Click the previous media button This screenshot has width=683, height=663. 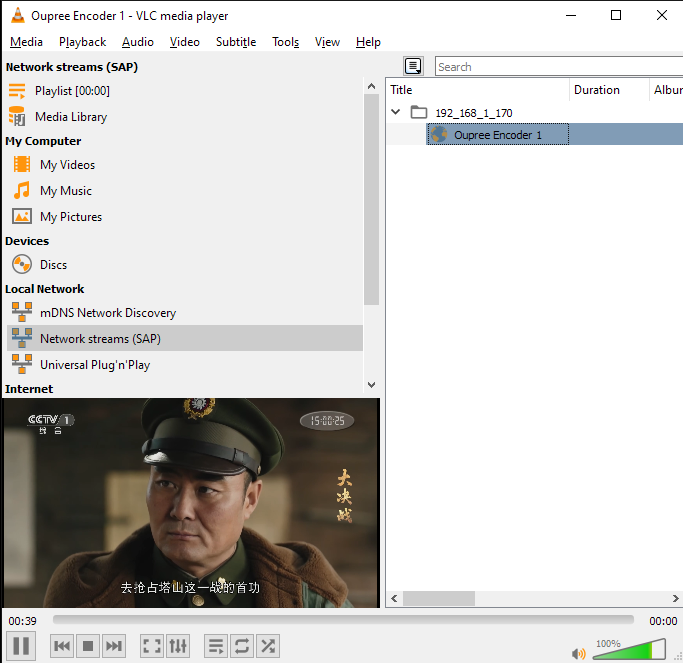pos(62,646)
